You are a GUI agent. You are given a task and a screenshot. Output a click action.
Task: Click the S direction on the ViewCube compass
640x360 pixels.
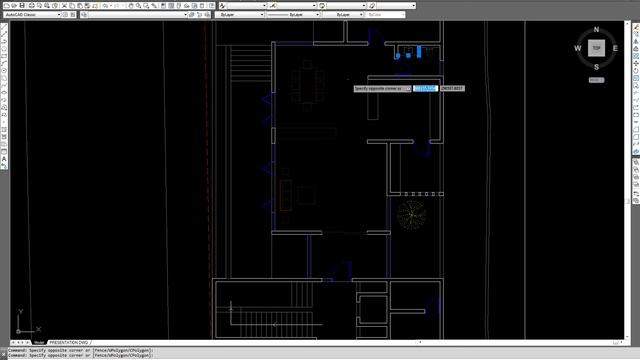pyautogui.click(x=596, y=67)
